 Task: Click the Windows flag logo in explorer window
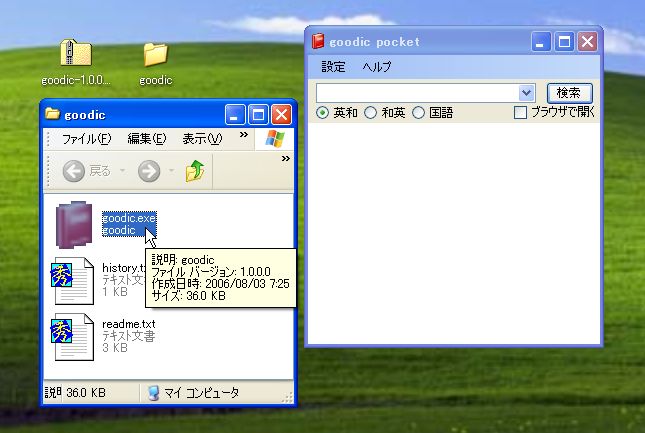click(275, 139)
